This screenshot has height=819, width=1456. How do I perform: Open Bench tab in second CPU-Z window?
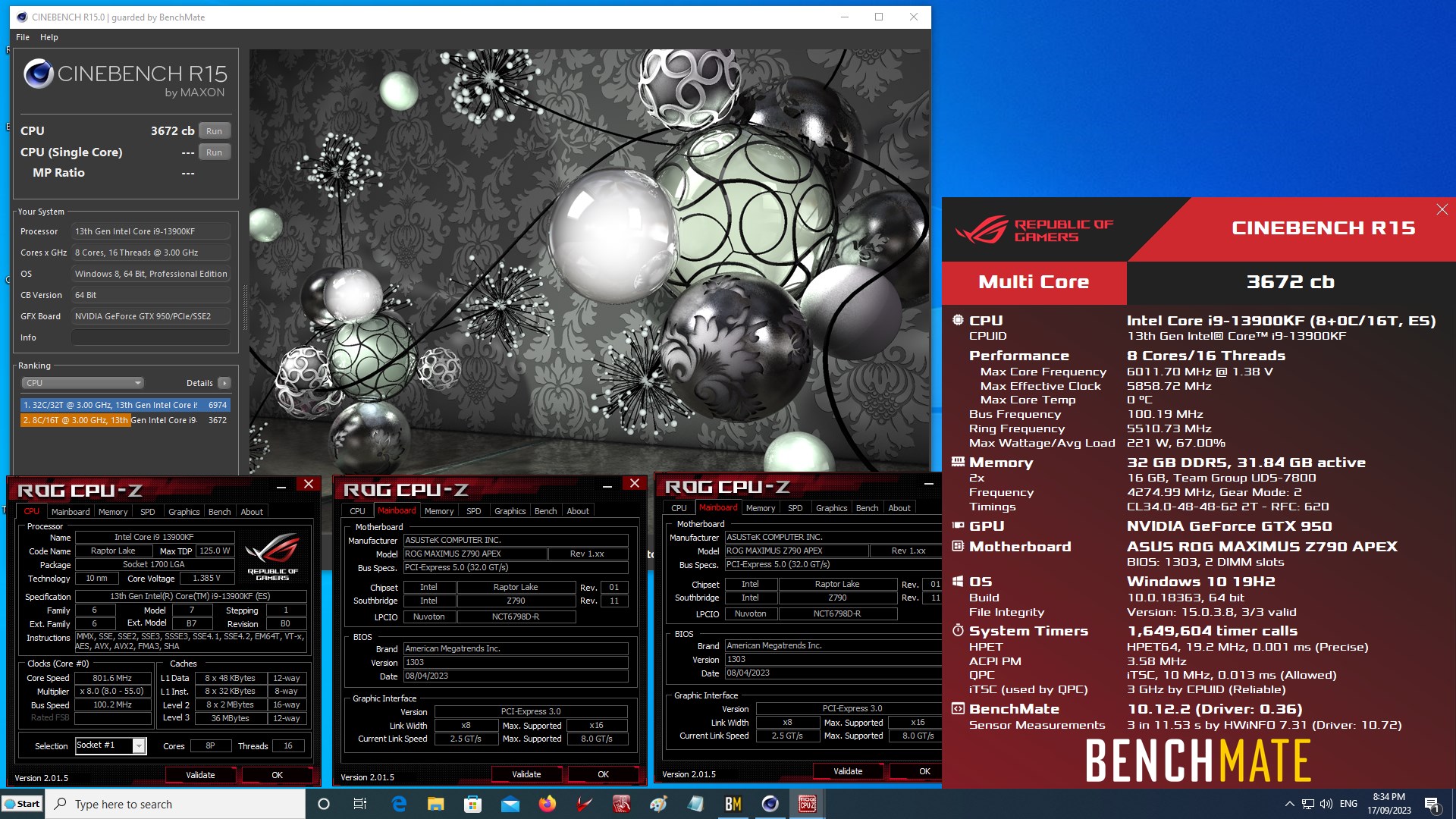[545, 511]
